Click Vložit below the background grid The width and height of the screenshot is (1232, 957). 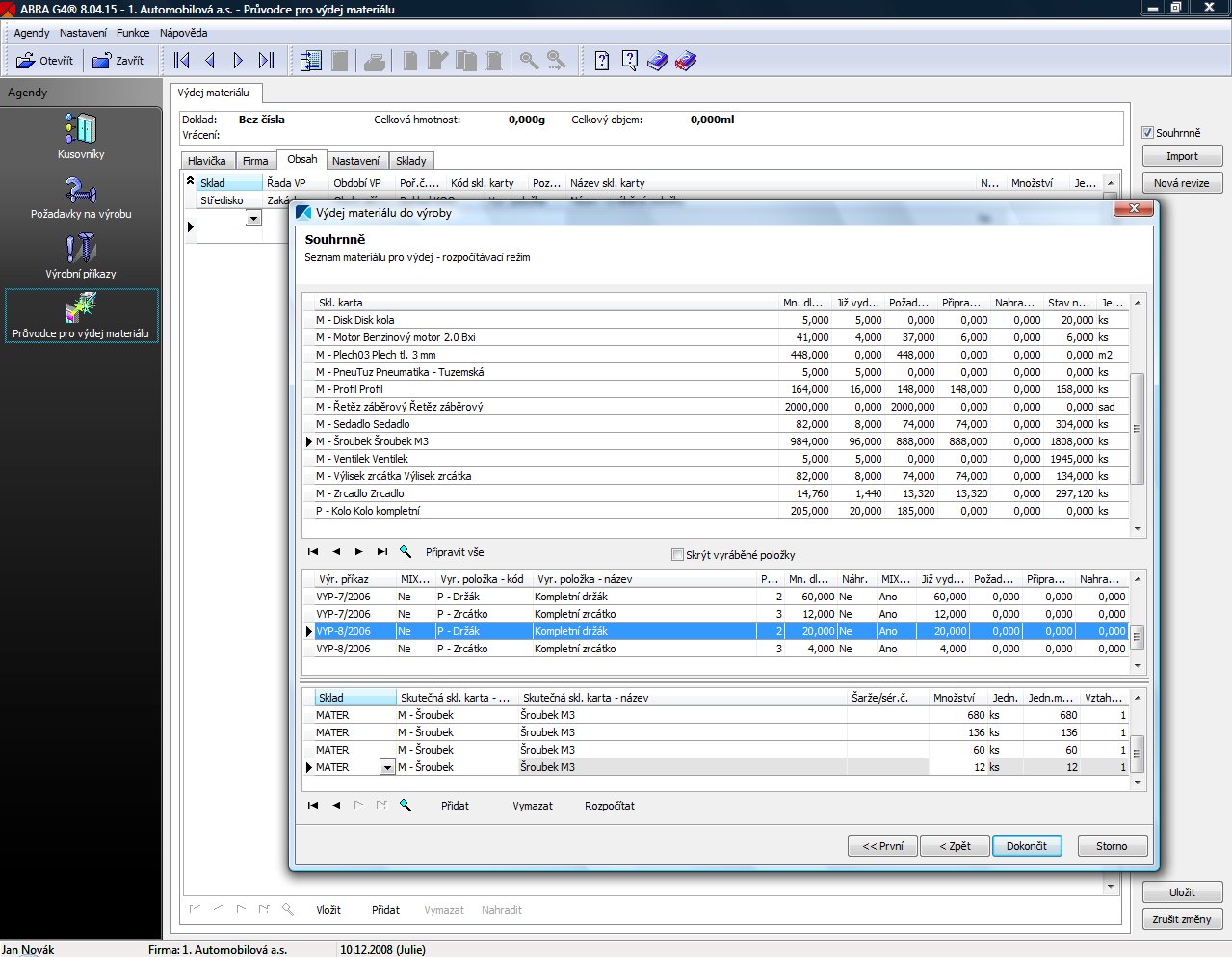(x=328, y=910)
